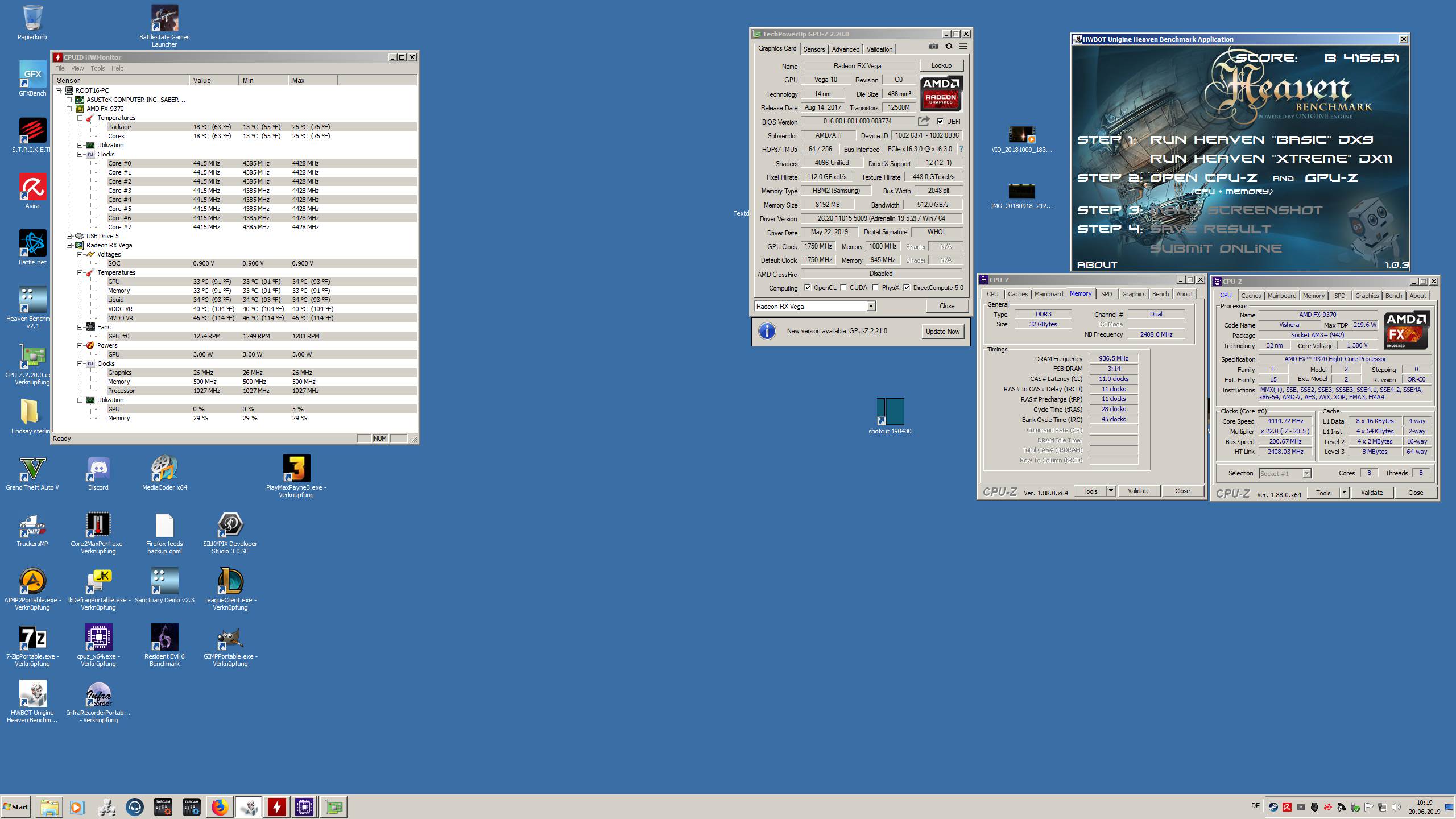Open the Battle.net desktop icon
Screen dimensions: 1456x819
pos(32,243)
